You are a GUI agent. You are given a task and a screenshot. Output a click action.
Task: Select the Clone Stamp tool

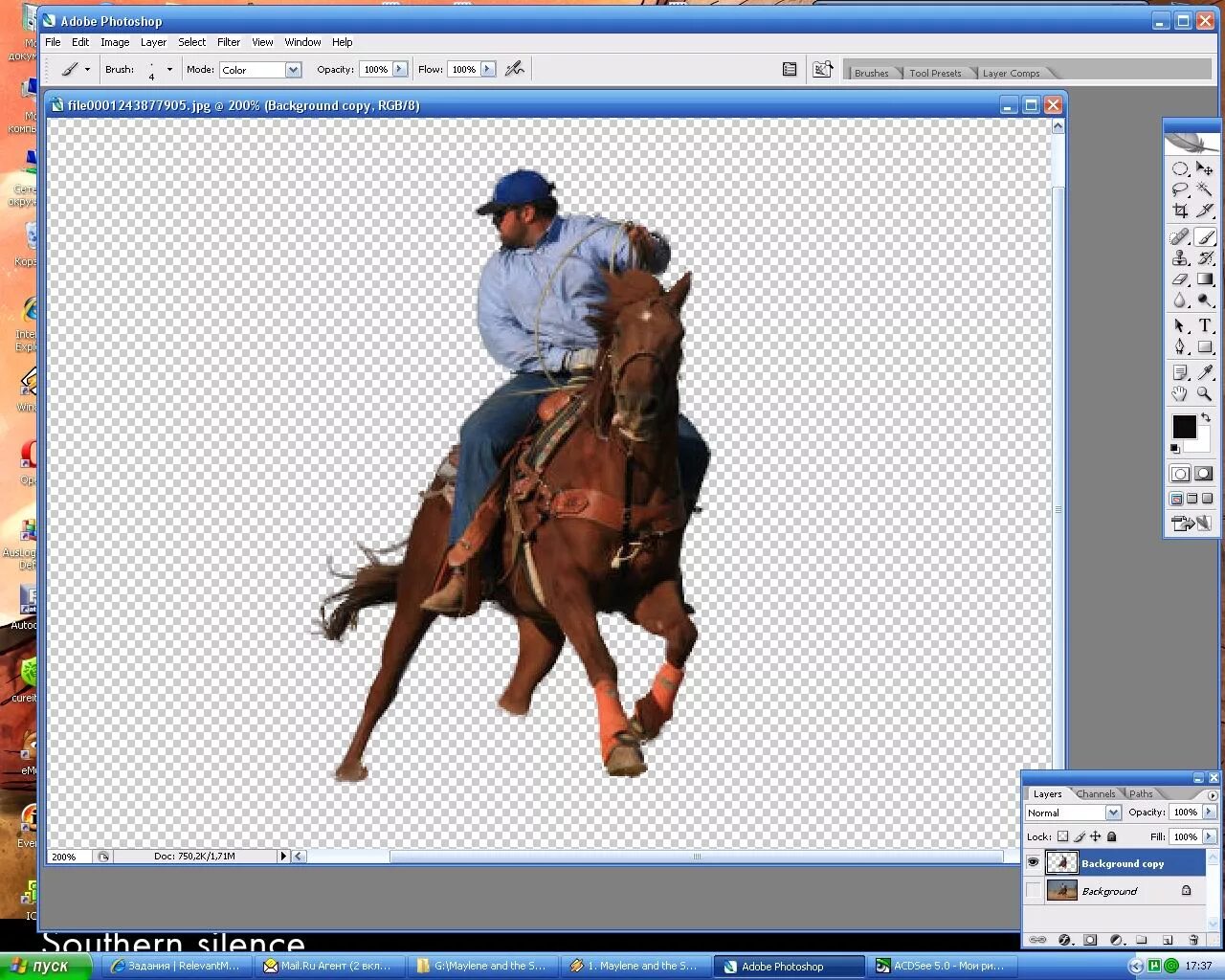(1180, 258)
